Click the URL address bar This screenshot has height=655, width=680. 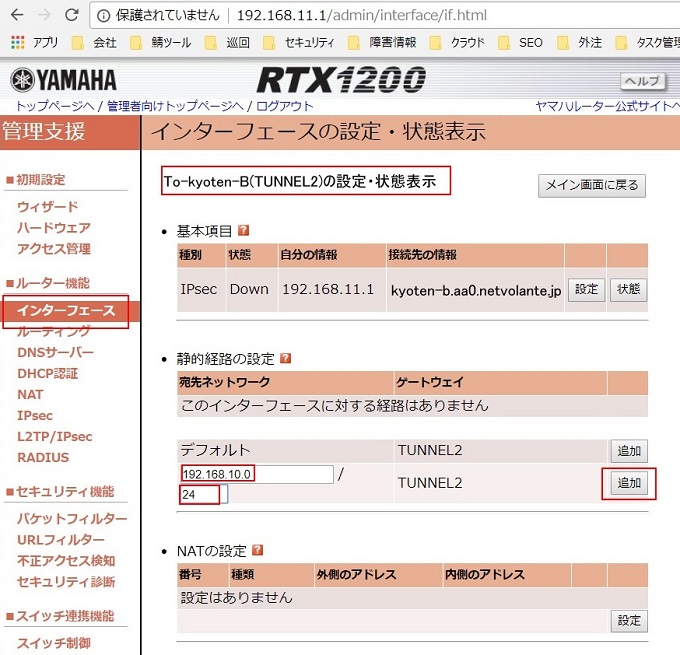[x=382, y=16]
